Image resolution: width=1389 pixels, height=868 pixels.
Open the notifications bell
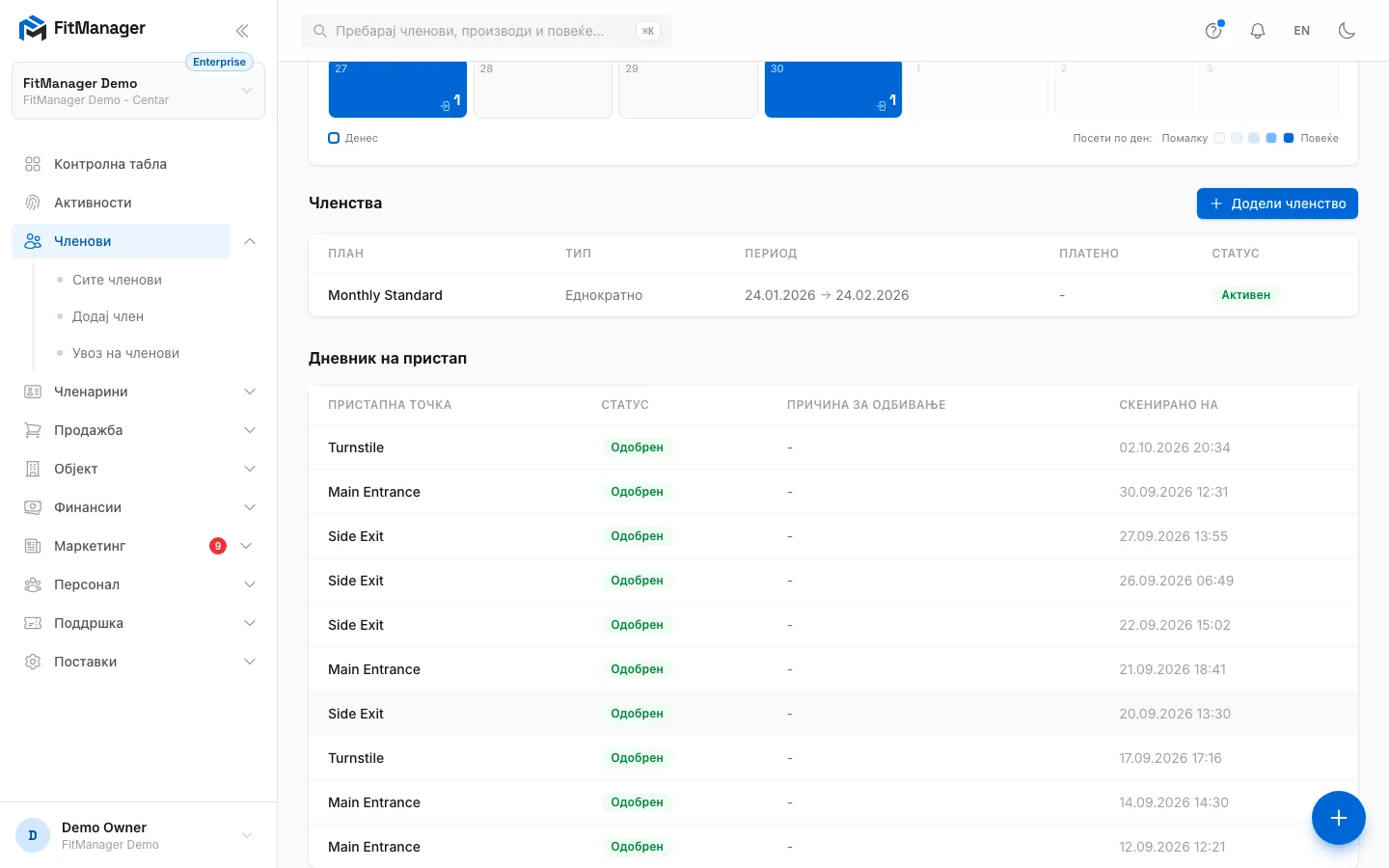(1258, 31)
